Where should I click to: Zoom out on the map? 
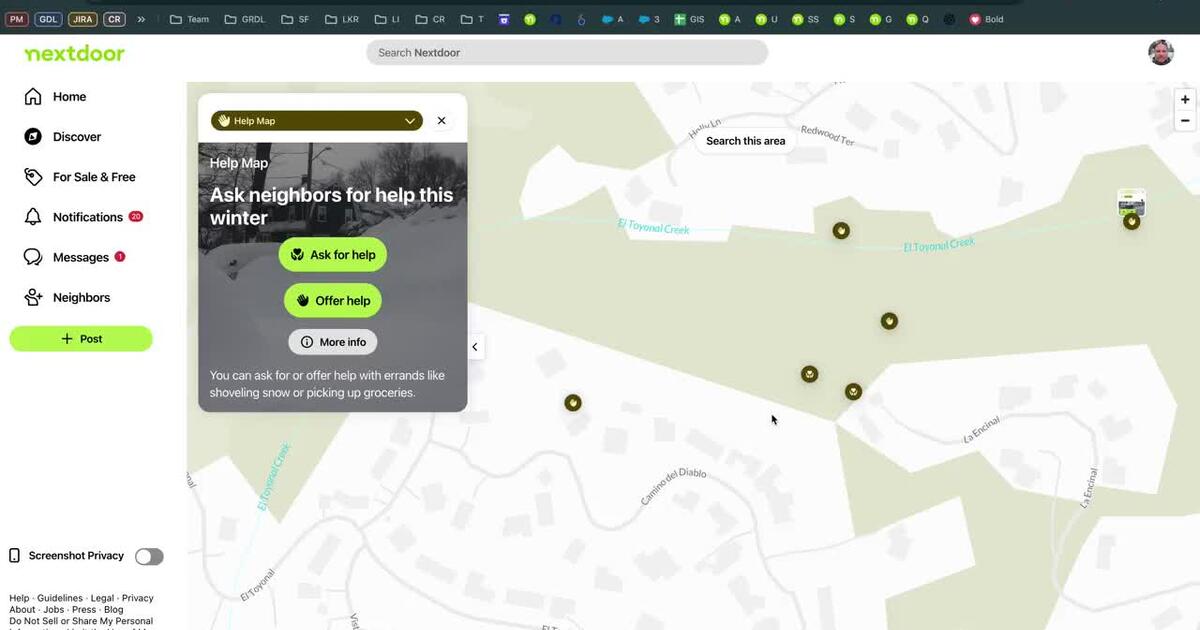[1185, 121]
